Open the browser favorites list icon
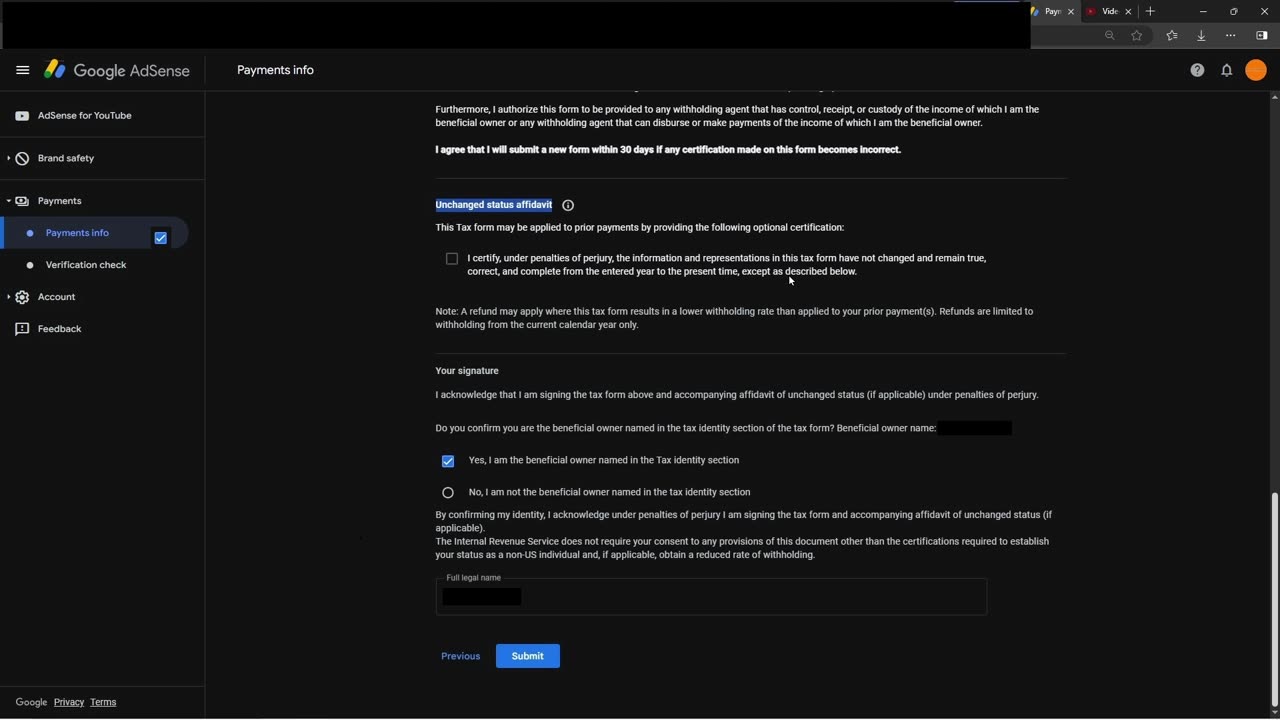This screenshot has width=1280, height=720. coord(1172,36)
